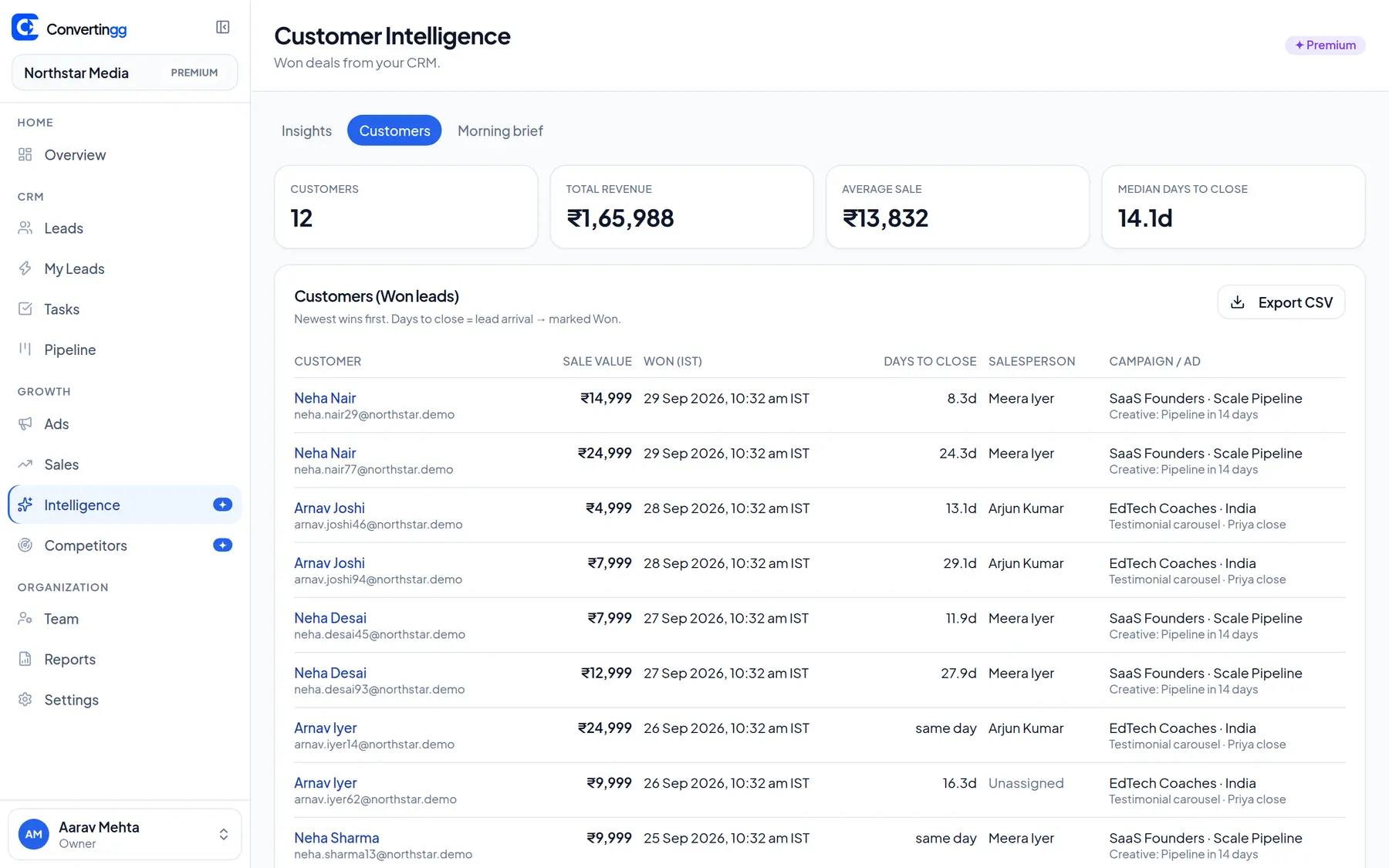This screenshot has width=1389, height=868.
Task: Switch to the Insights tab
Action: (306, 130)
